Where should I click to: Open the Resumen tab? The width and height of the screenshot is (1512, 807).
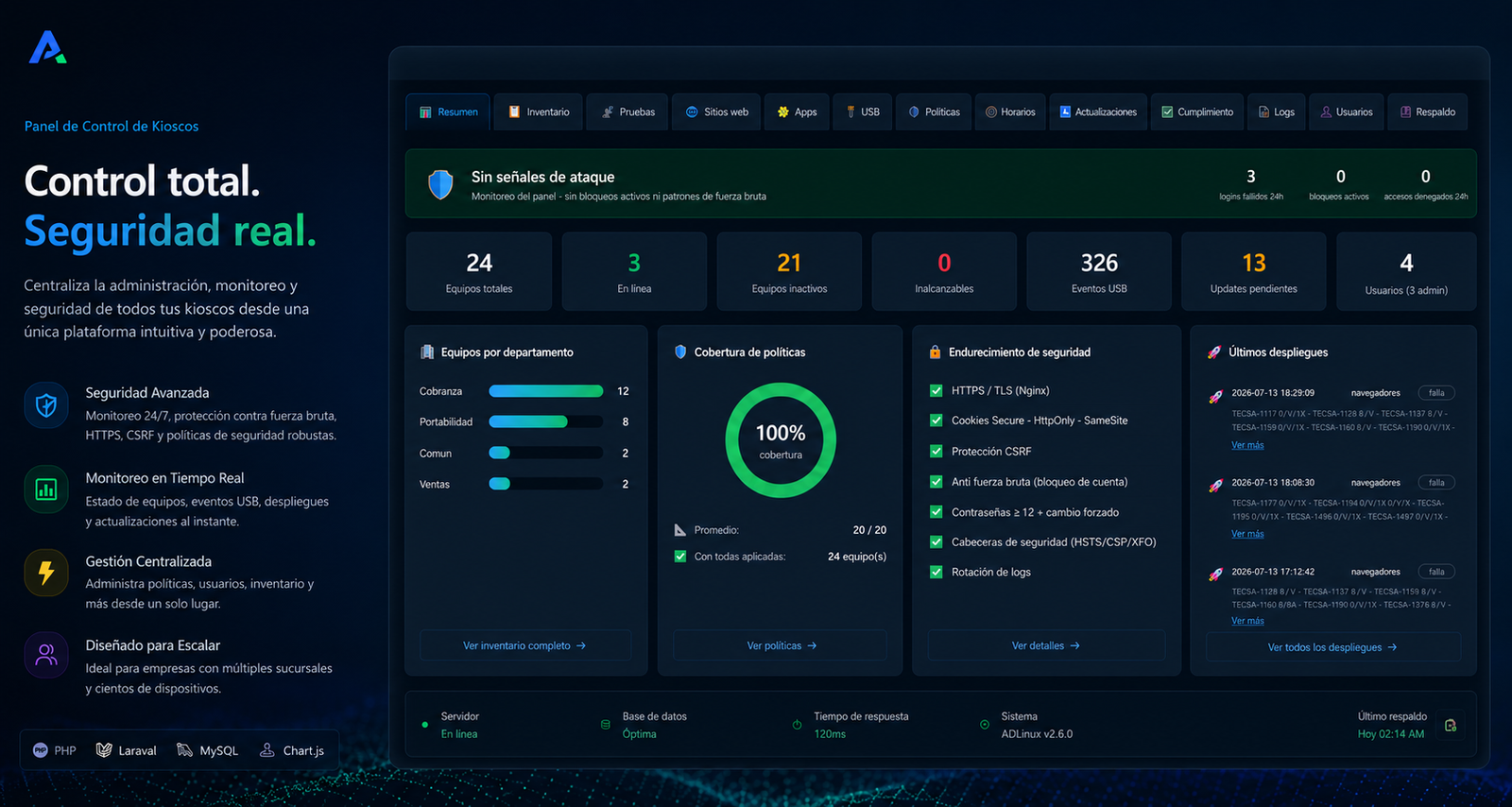448,112
